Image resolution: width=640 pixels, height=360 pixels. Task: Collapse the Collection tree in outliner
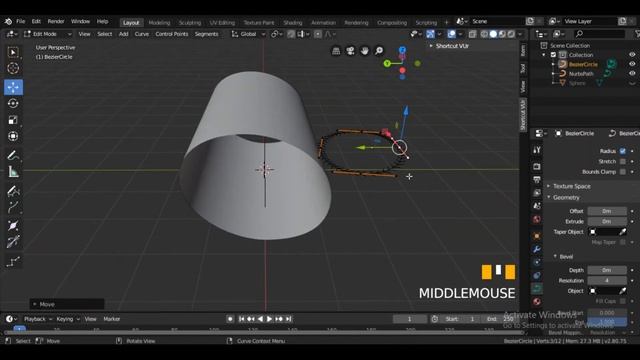pos(544,55)
